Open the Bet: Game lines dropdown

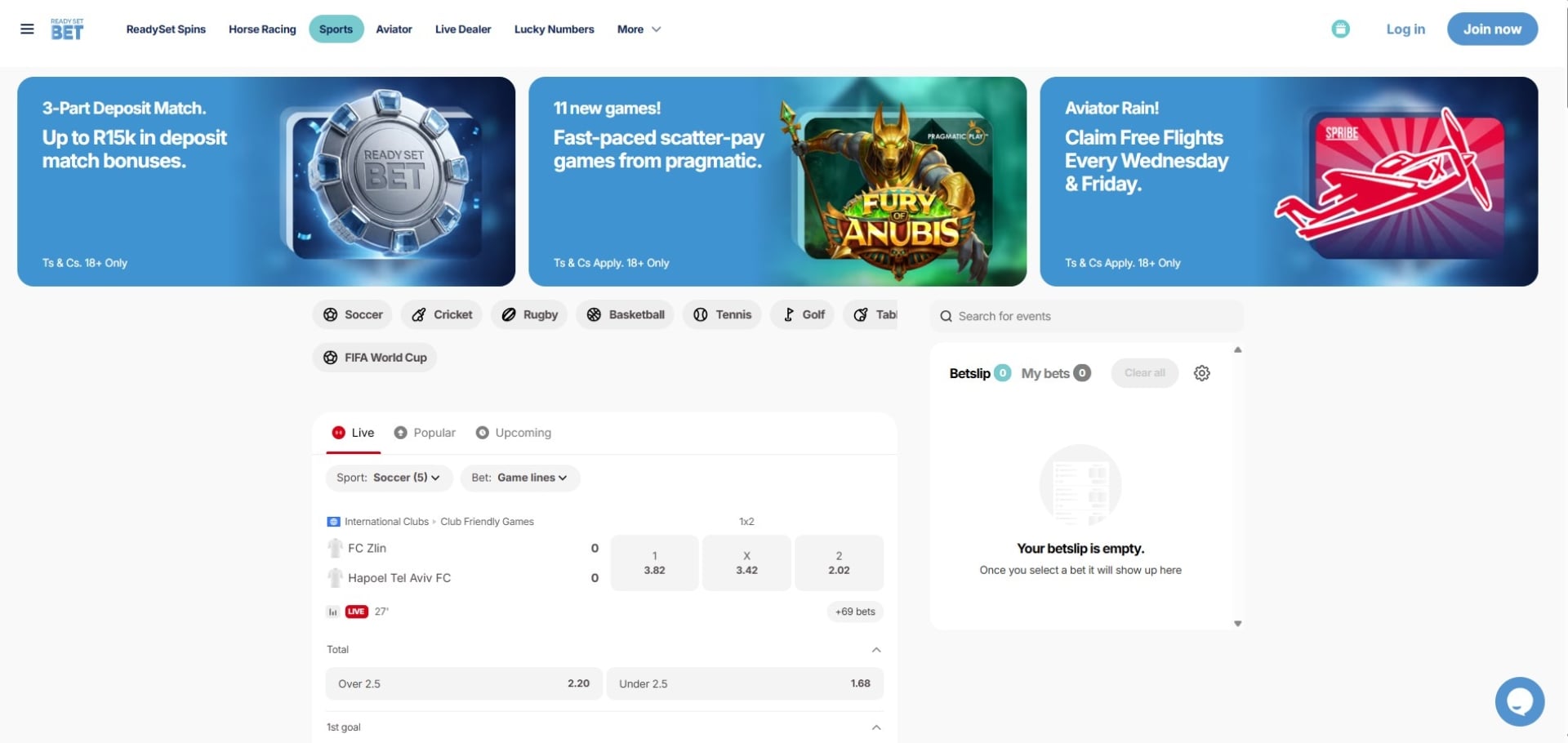(520, 478)
